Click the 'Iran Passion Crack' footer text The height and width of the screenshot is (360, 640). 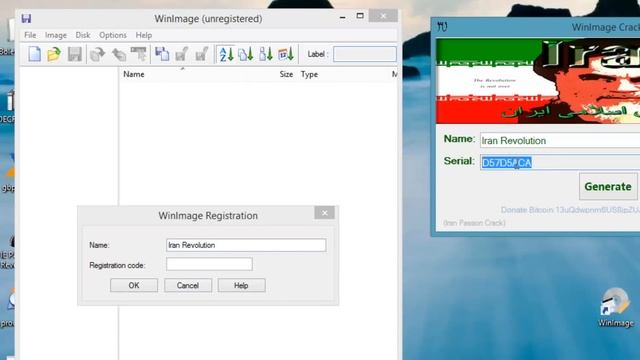[474, 223]
